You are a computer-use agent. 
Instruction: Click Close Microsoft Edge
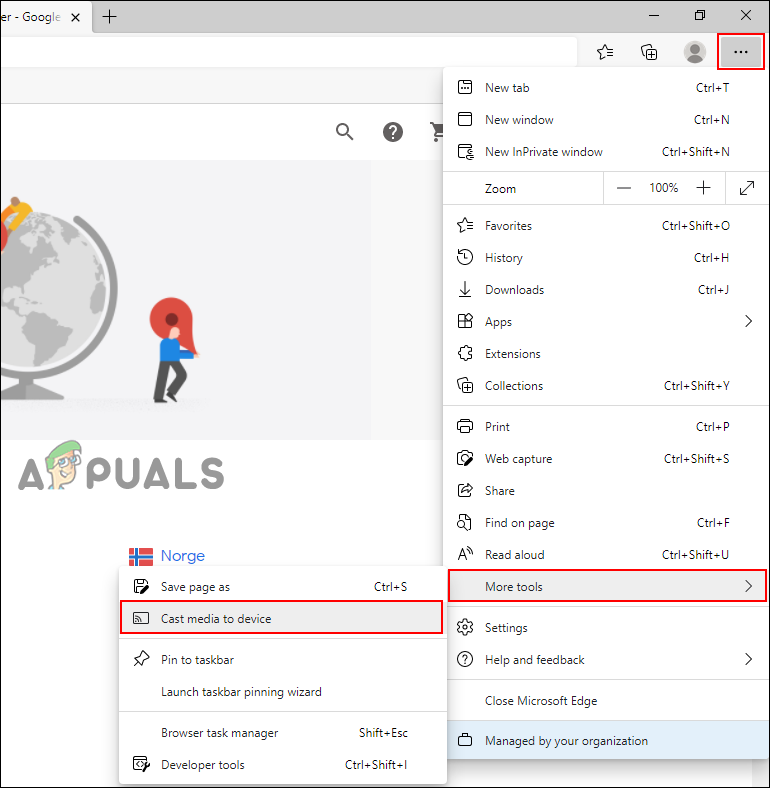coord(606,701)
